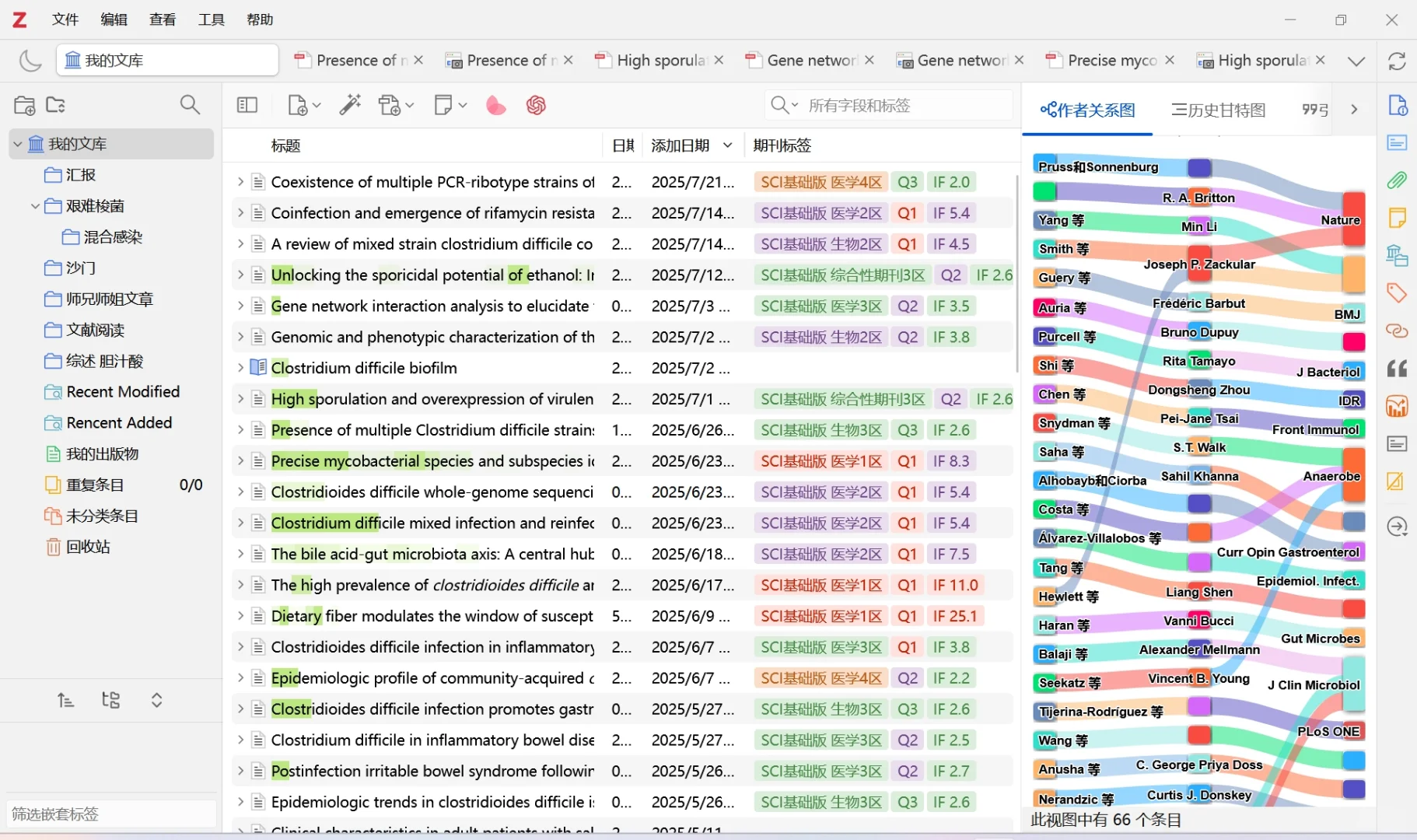Image resolution: width=1417 pixels, height=840 pixels.
Task: Expand the new item dropdown arrow
Action: coord(317,105)
